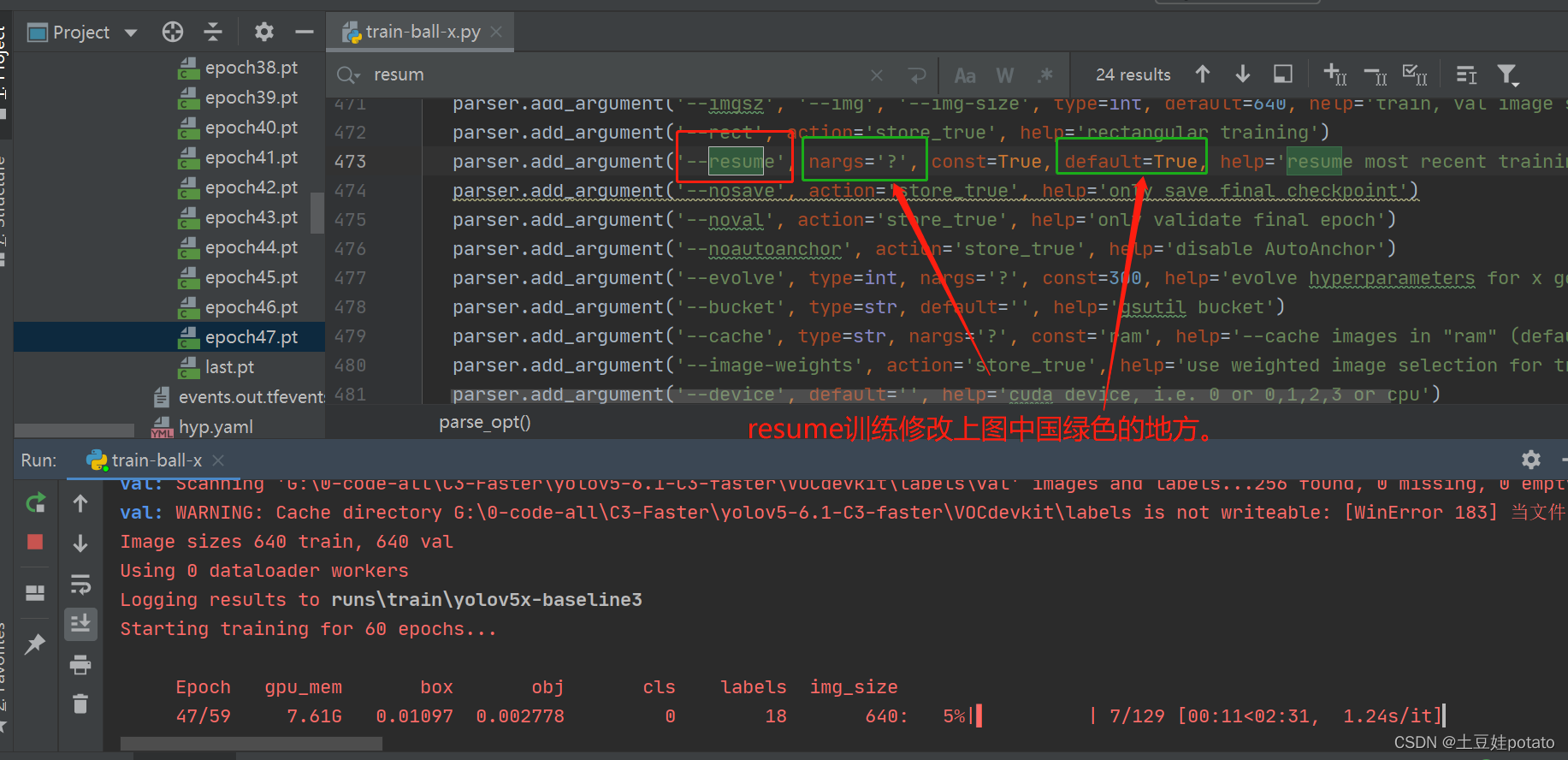
Task: Unselect the current occurrence
Action: [x=1376, y=75]
